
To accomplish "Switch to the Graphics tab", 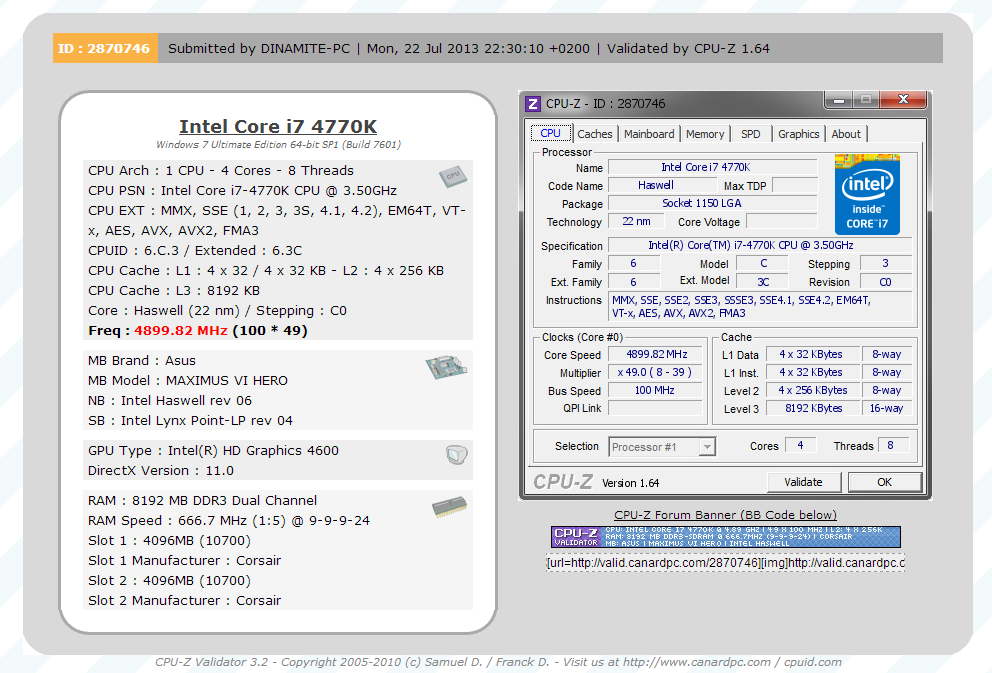I will 798,134.
